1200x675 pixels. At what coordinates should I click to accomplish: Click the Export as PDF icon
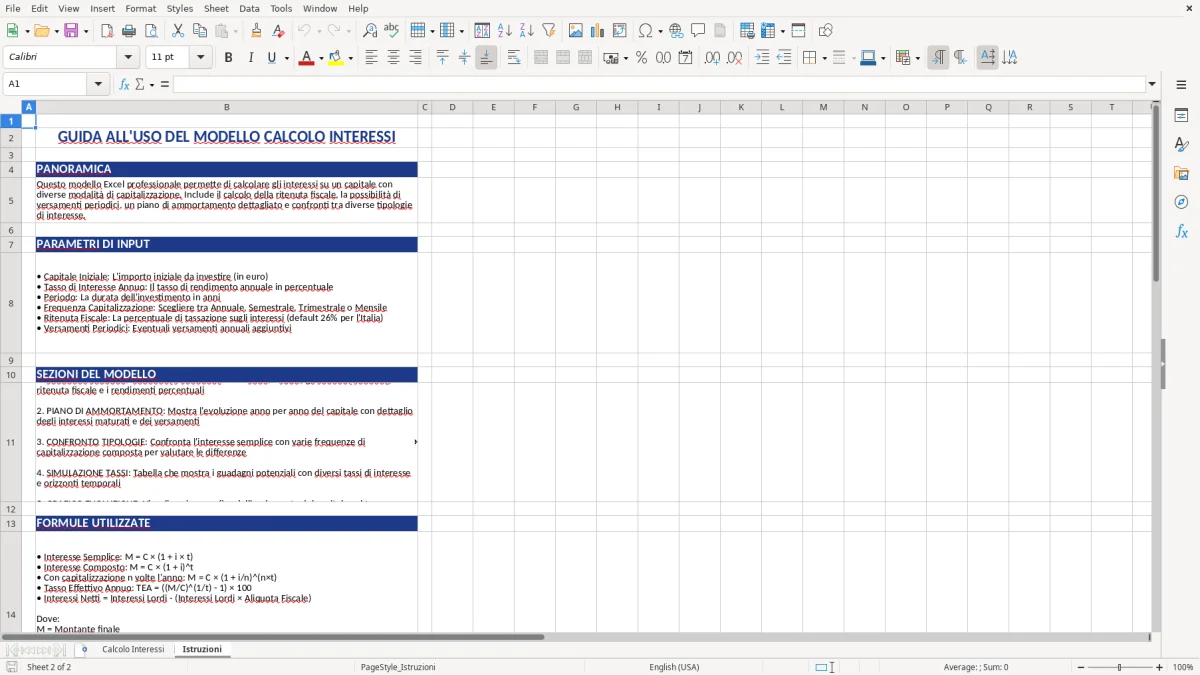[107, 31]
